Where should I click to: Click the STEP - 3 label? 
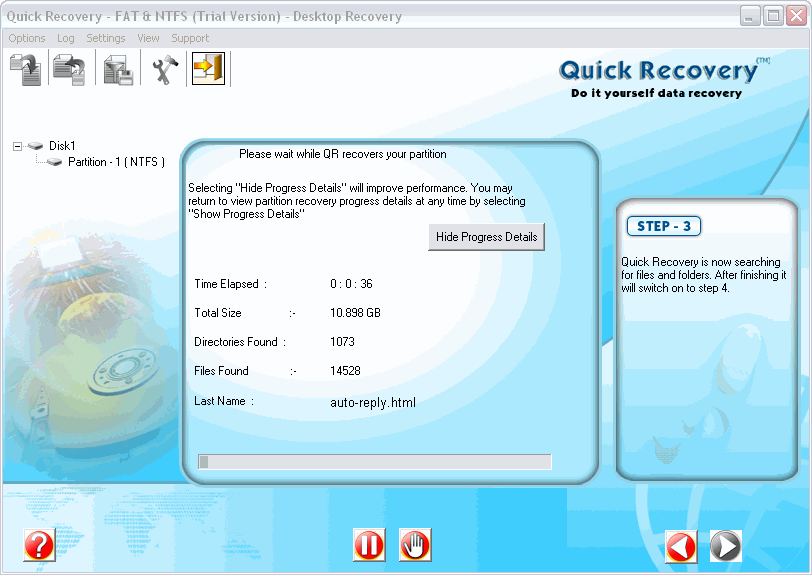click(x=664, y=226)
